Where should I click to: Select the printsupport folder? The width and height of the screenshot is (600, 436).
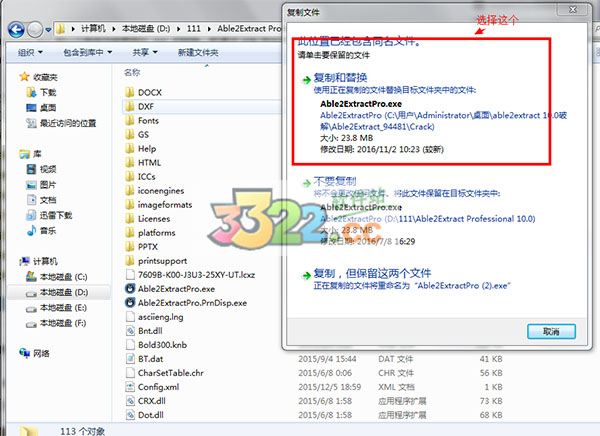point(162,261)
